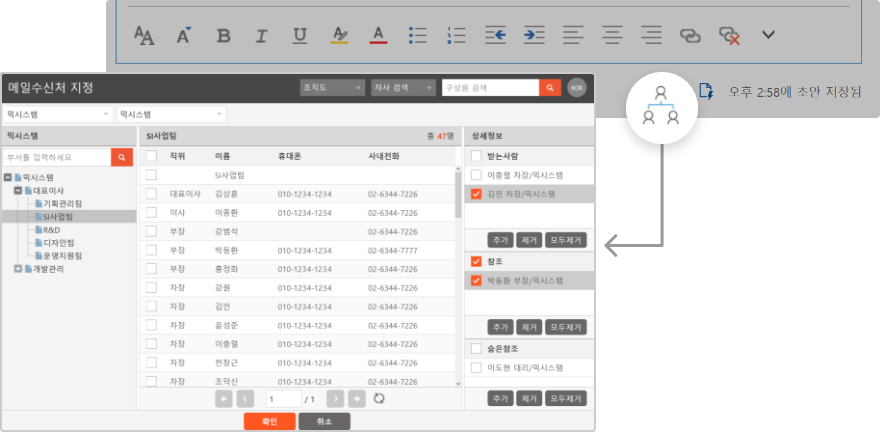Insert a hyperlink
This screenshot has height=432, width=880.
tap(690, 36)
